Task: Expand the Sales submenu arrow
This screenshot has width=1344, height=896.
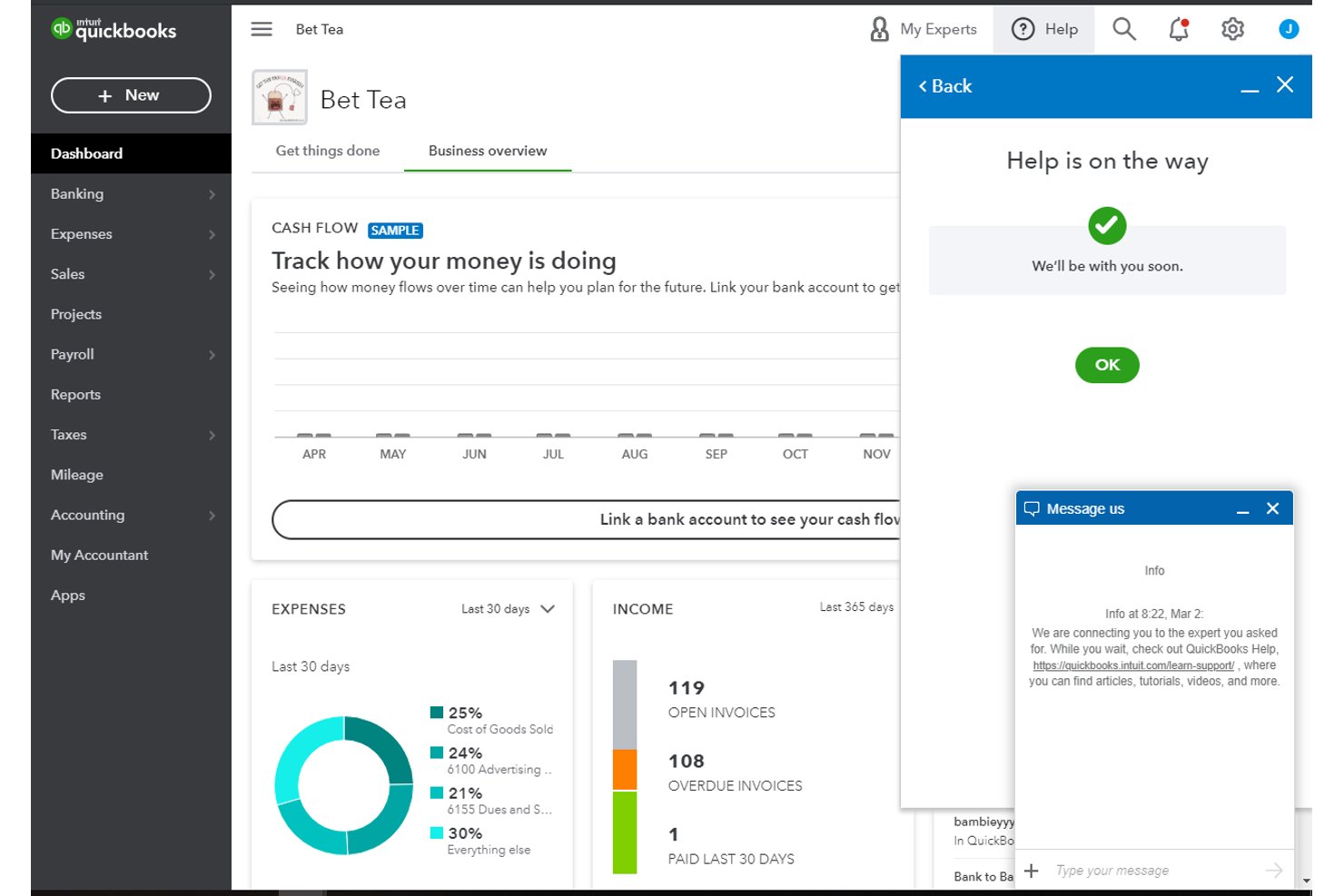Action: [212, 274]
